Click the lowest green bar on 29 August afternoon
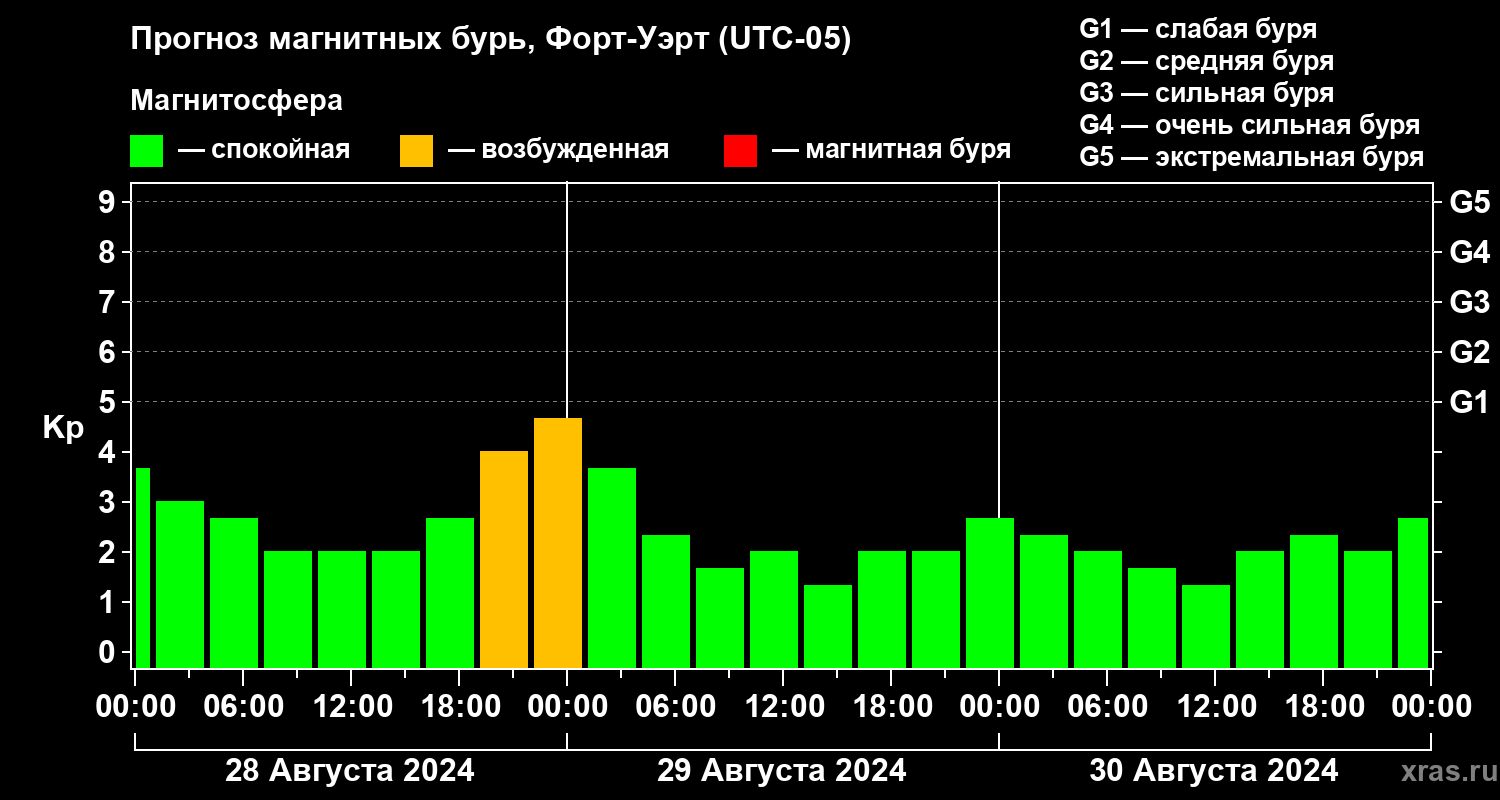This screenshot has height=800, width=1500. [x=828, y=626]
